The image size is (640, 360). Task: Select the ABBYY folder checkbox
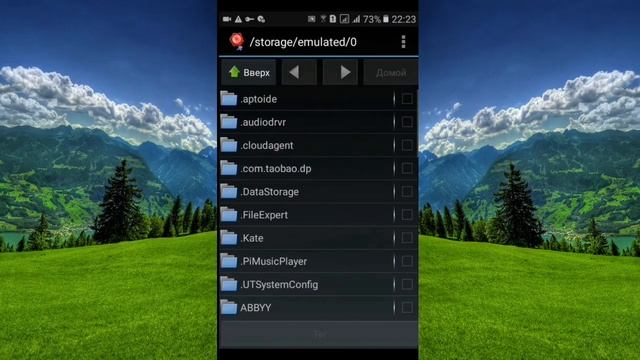tap(407, 308)
